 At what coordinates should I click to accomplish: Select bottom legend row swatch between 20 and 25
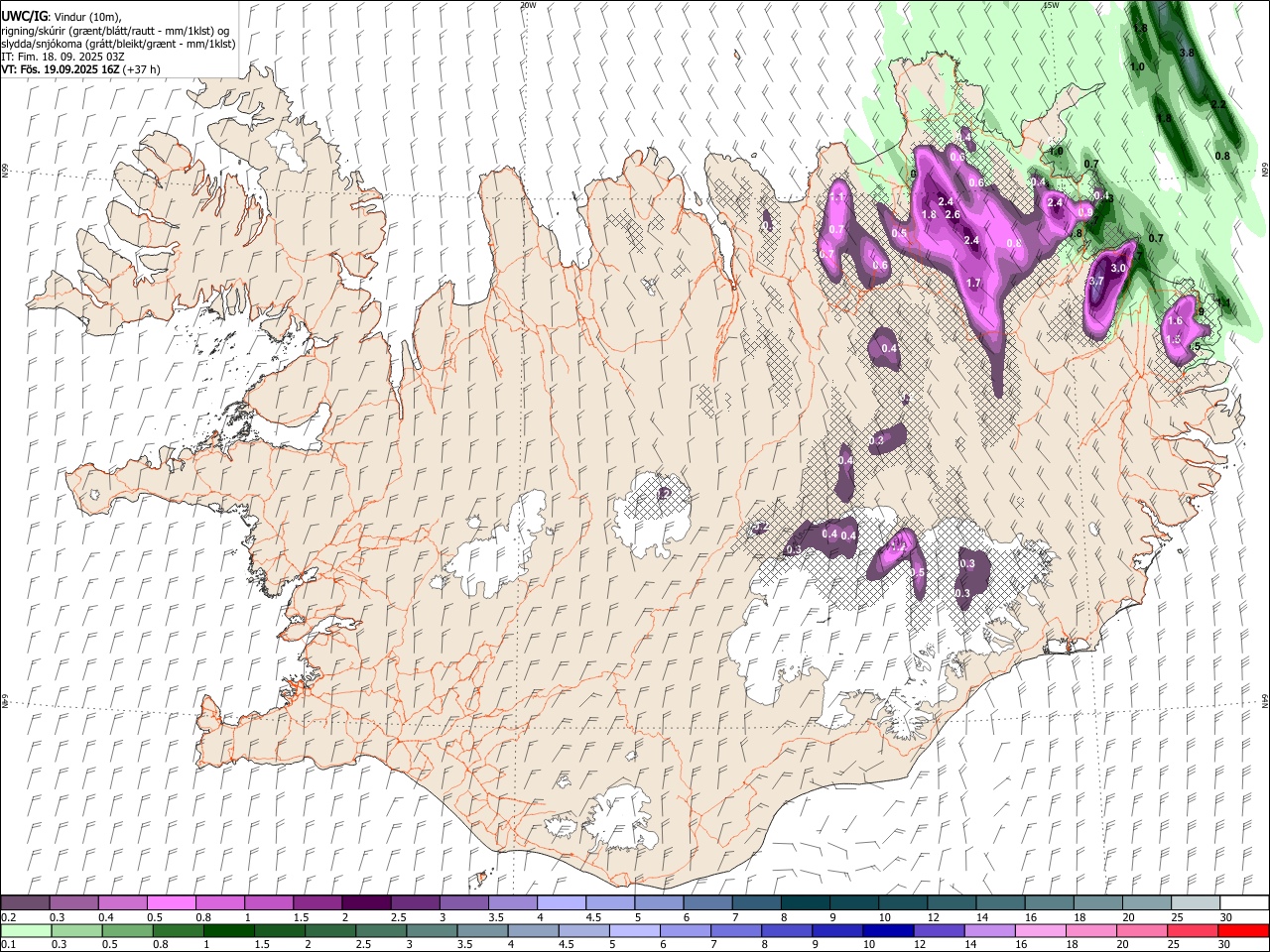(x=1143, y=930)
